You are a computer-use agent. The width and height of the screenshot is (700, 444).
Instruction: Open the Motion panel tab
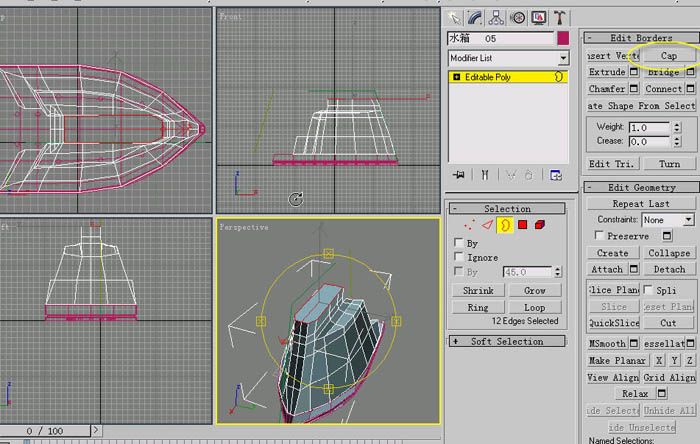[518, 18]
